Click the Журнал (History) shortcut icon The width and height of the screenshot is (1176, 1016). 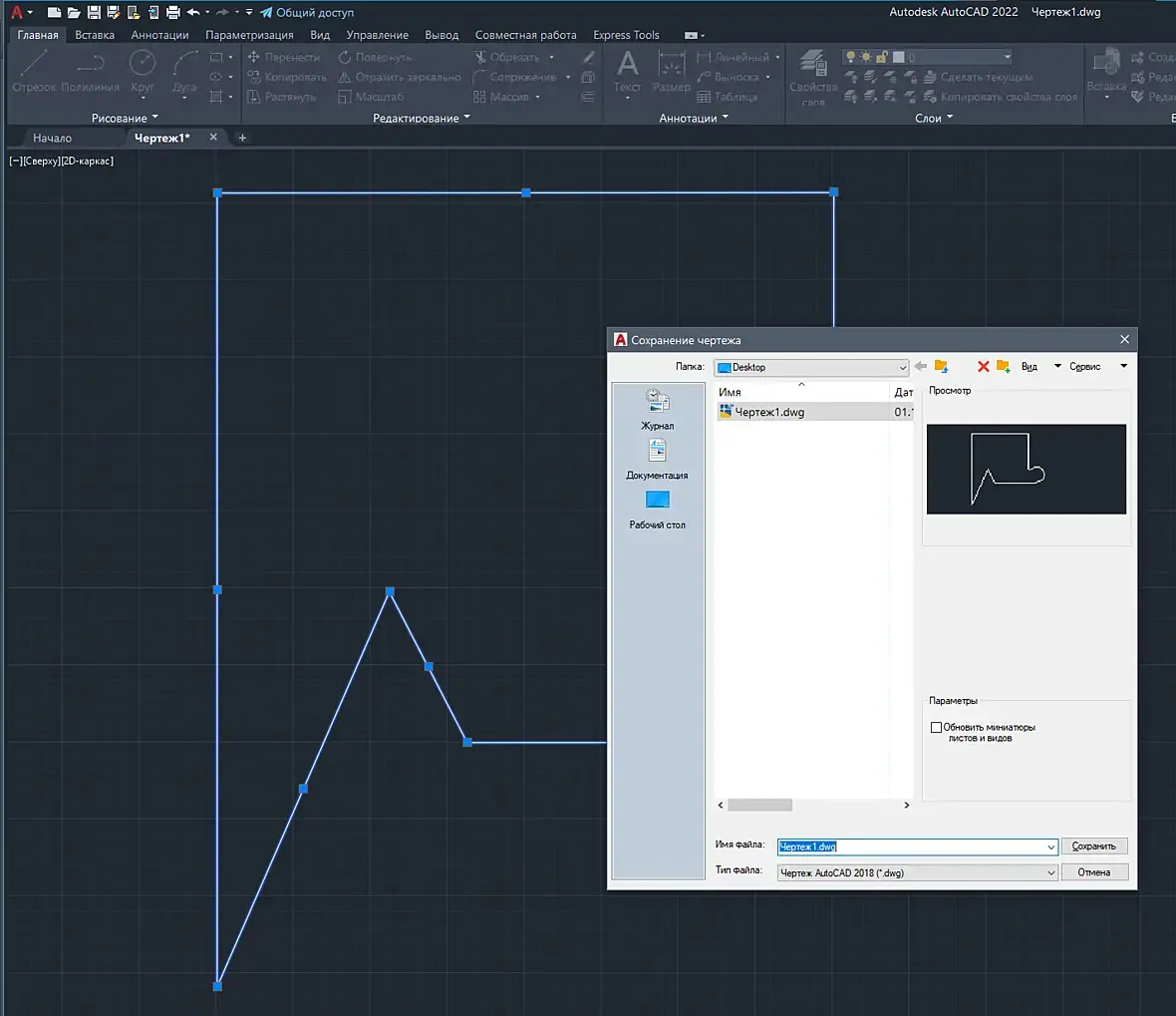coord(657,402)
